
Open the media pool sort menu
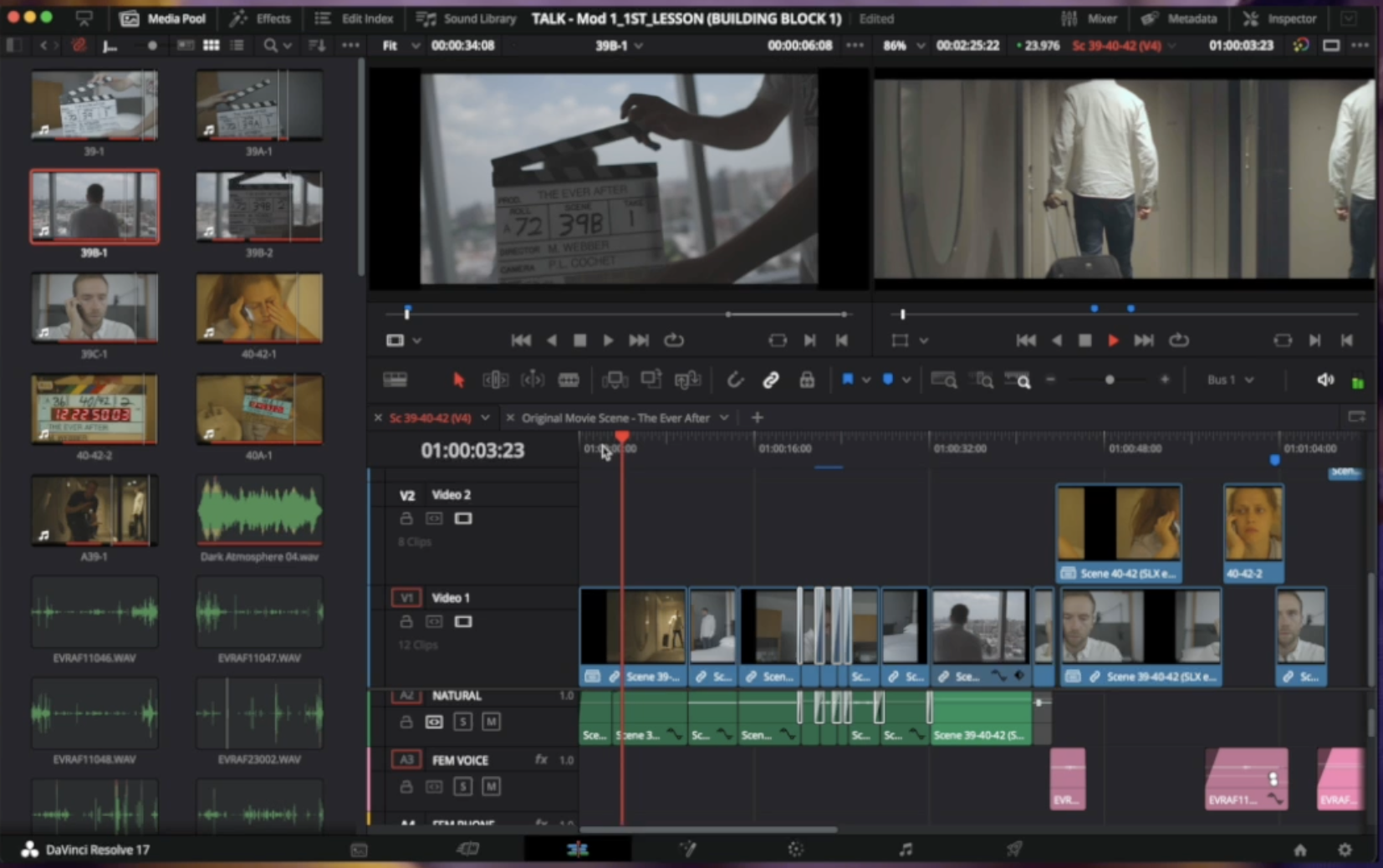pyautogui.click(x=316, y=45)
